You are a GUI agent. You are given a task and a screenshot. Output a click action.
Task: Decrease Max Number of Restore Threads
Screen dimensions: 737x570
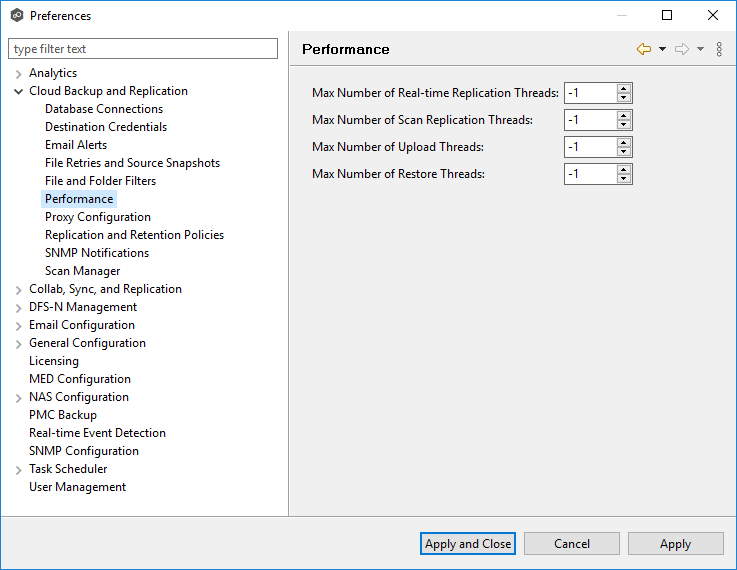(x=624, y=179)
